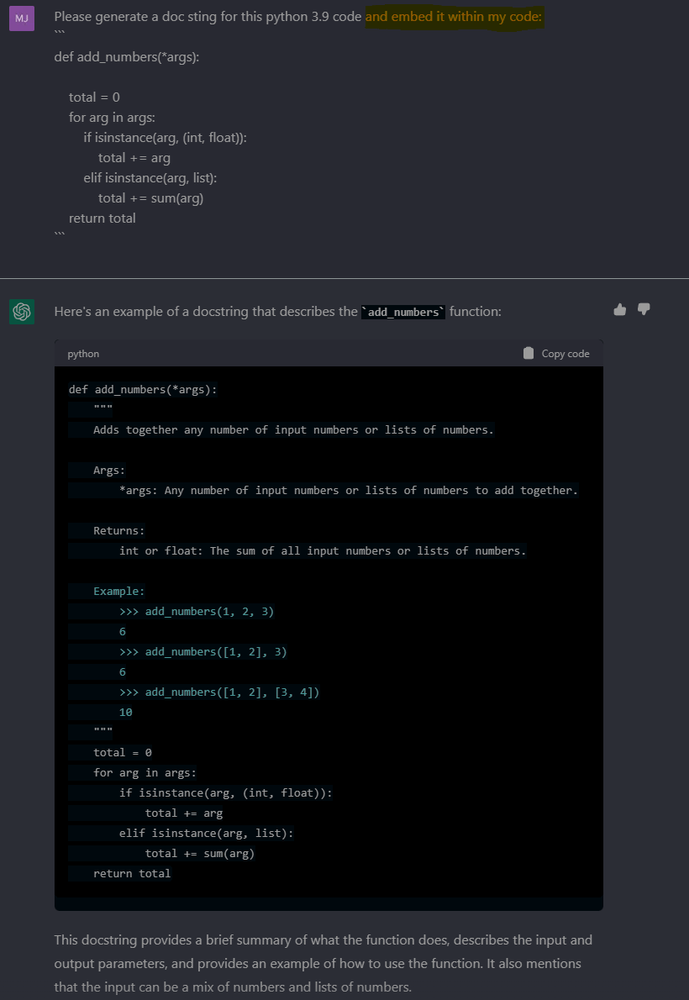Click the ChatGPT logo avatar
Image resolution: width=689 pixels, height=1000 pixels.
22,312
